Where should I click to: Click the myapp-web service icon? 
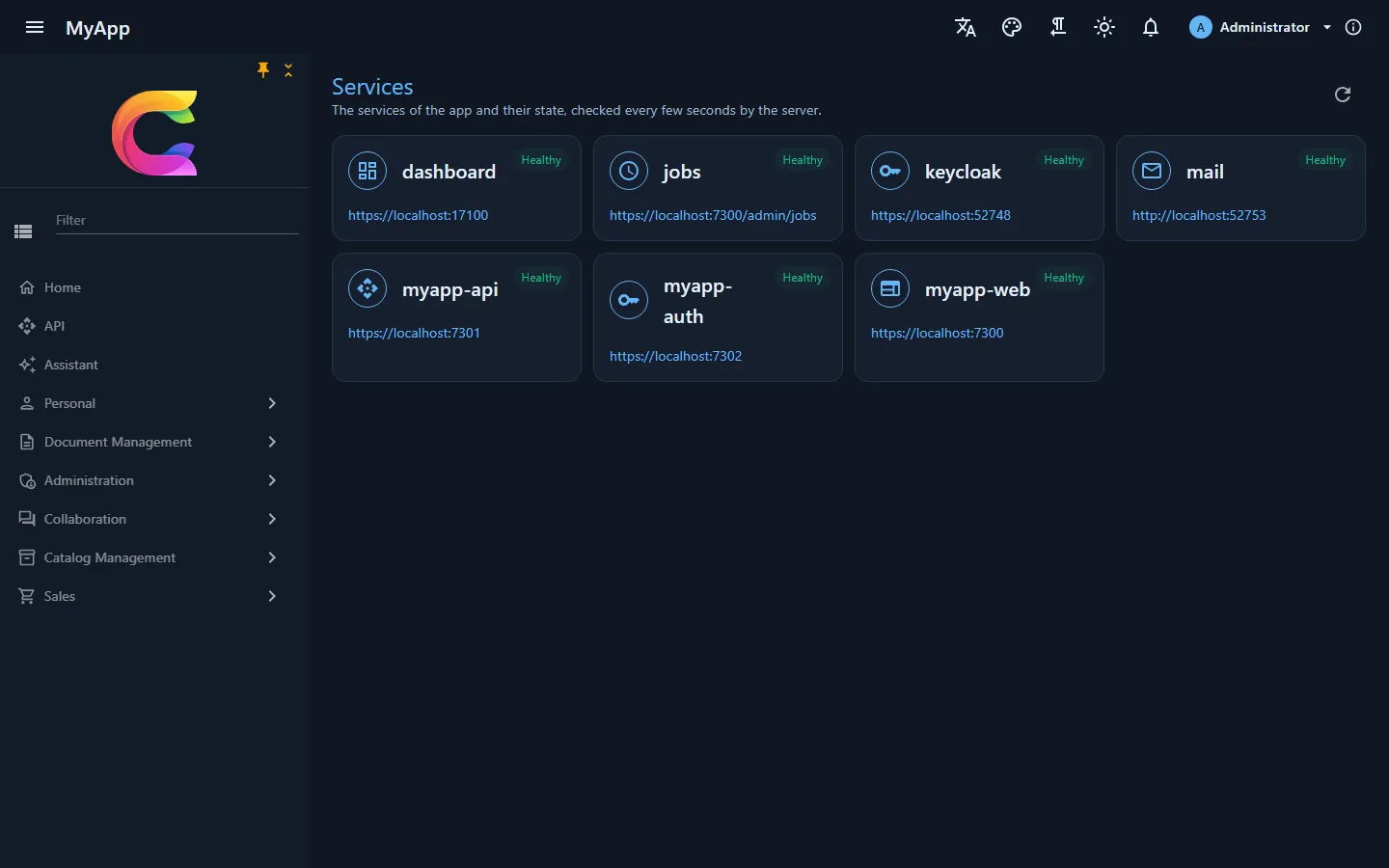890,288
